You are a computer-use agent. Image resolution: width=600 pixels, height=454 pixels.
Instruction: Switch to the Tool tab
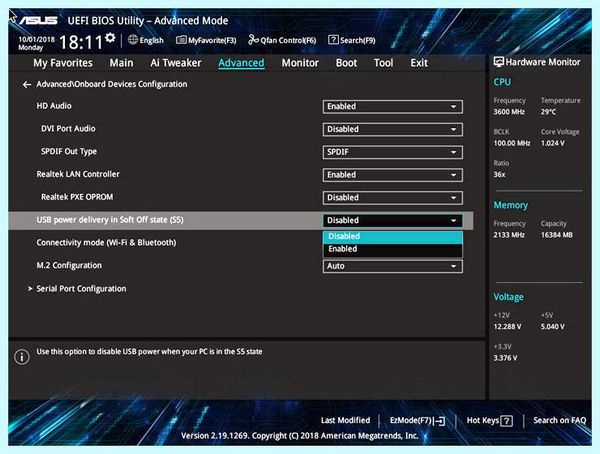pos(383,63)
